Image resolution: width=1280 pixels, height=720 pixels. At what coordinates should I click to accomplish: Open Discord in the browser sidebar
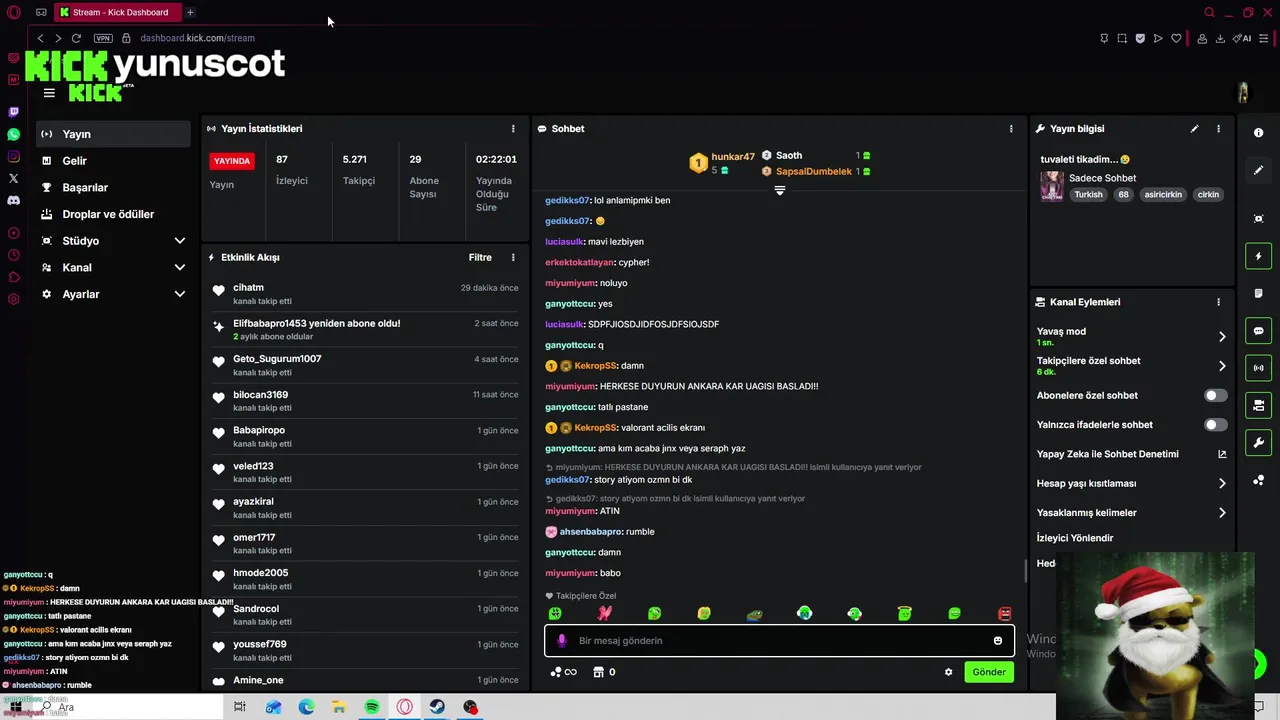13,200
